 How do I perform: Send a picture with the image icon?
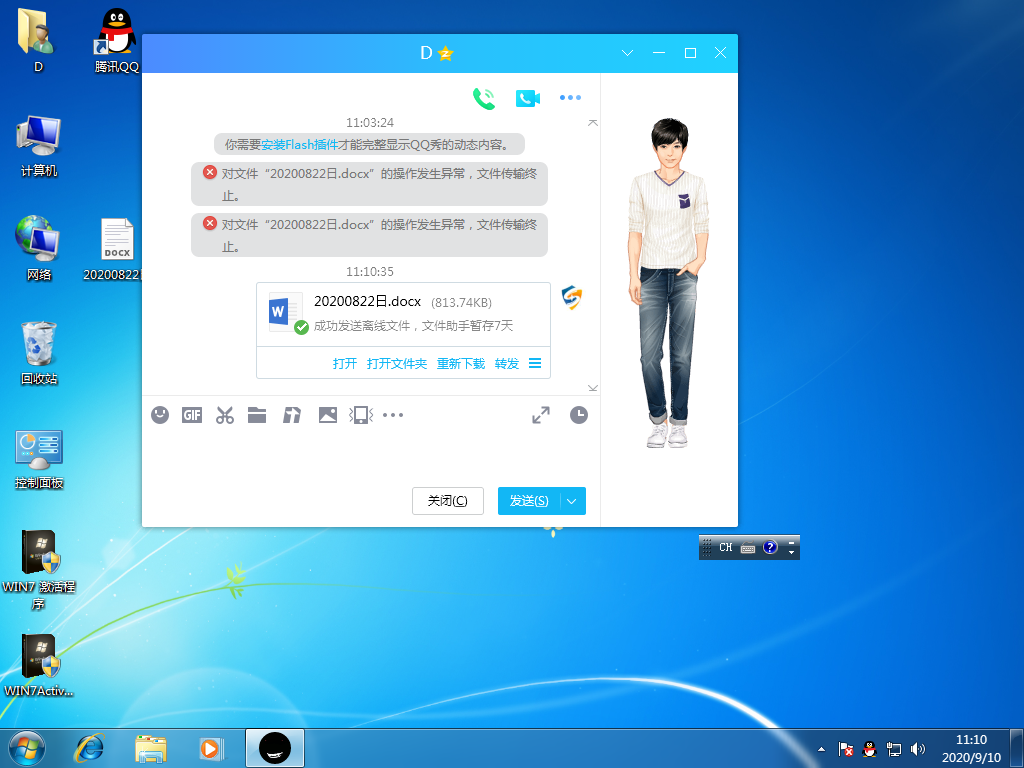328,415
